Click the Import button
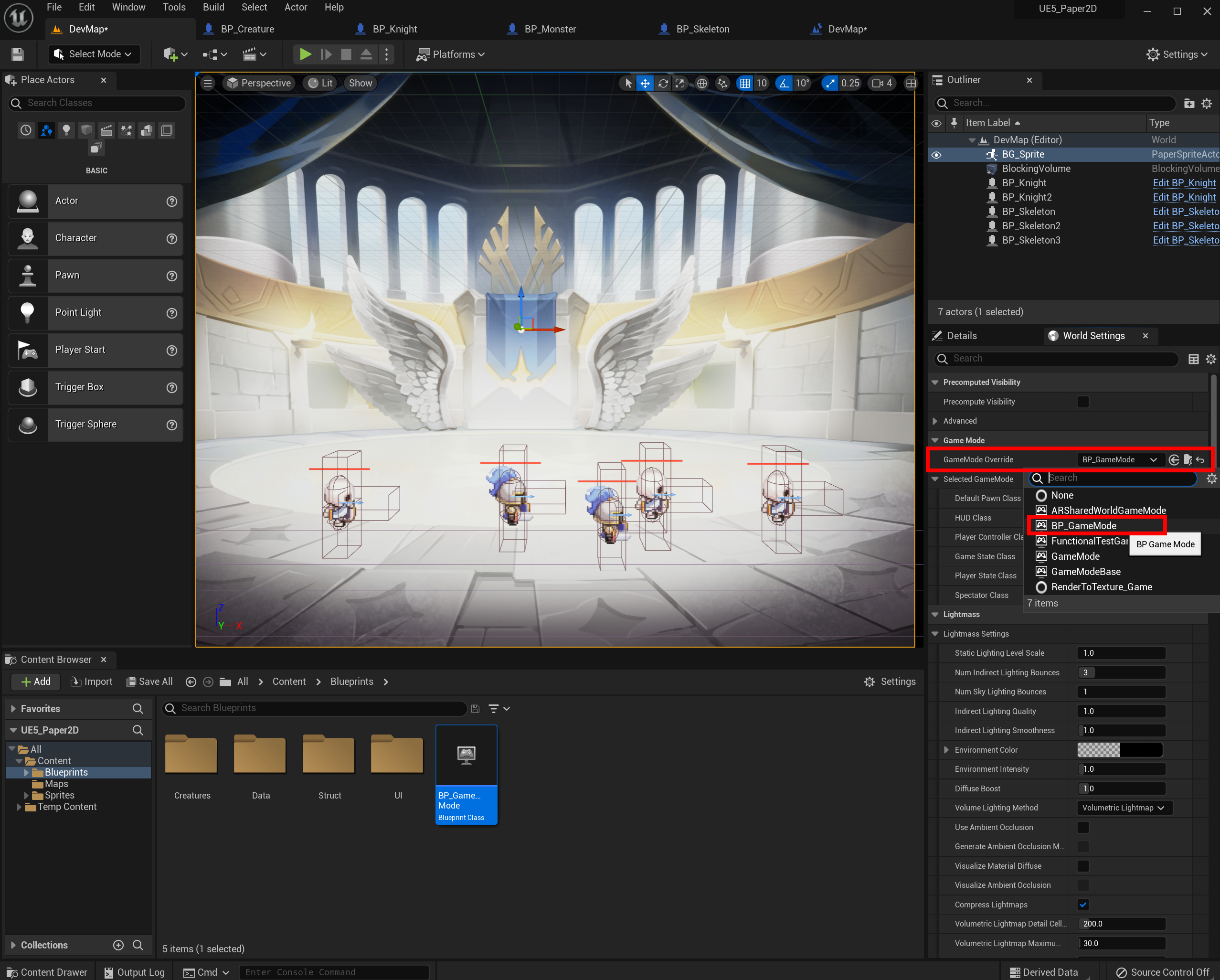Screen dimensions: 1220x980 [x=91, y=681]
